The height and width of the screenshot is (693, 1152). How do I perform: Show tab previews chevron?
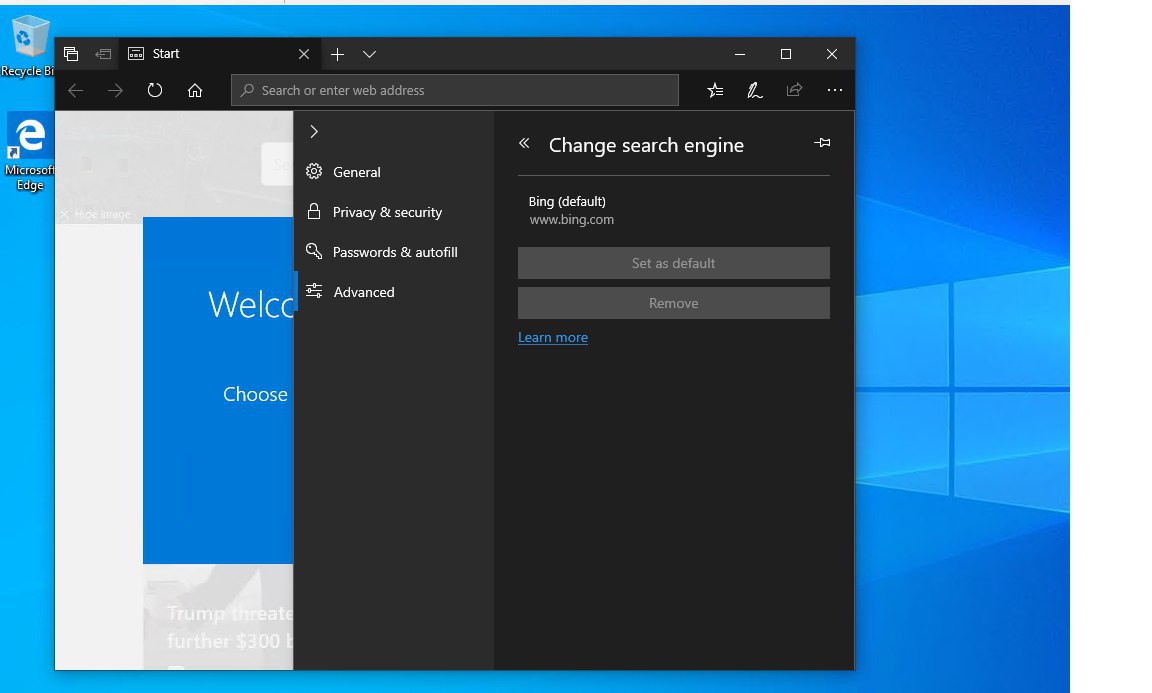click(x=370, y=54)
